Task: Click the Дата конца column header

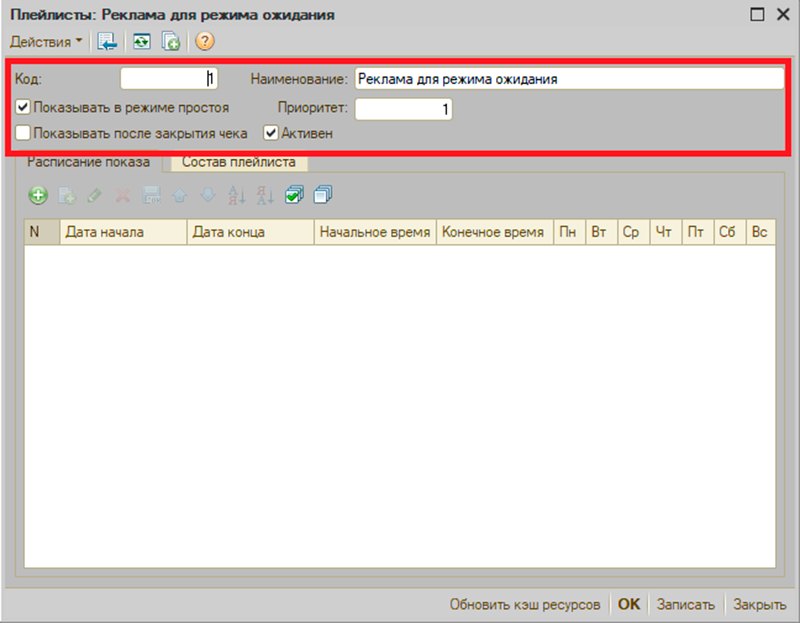Action: 251,232
